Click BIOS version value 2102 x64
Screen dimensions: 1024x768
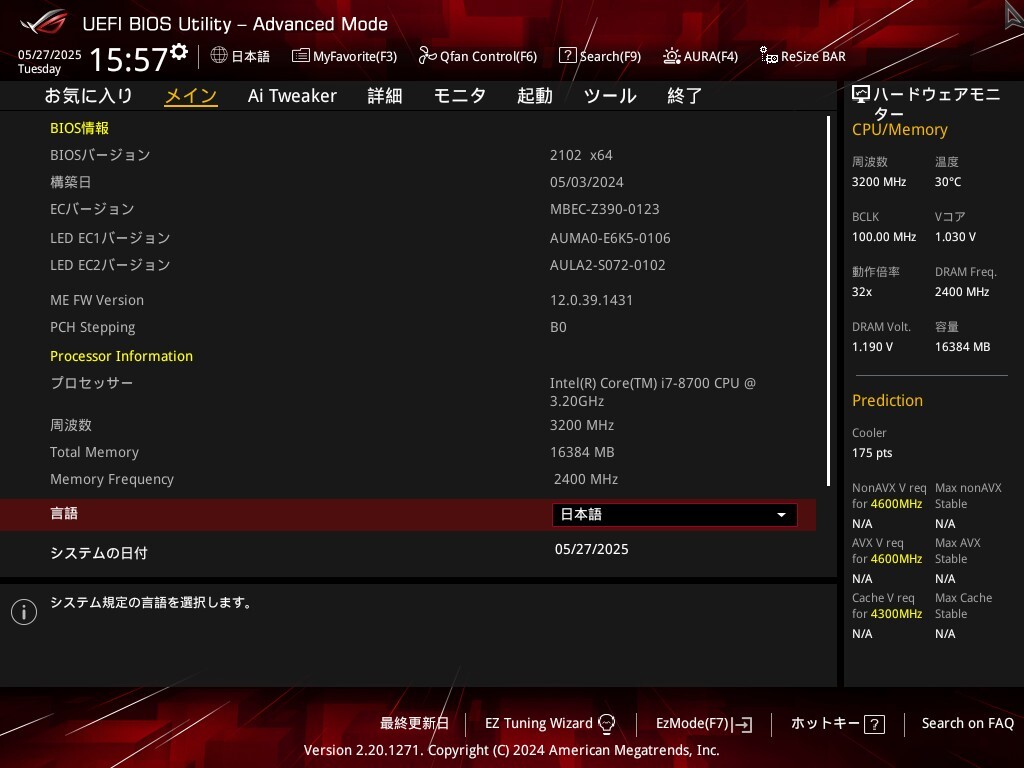581,155
